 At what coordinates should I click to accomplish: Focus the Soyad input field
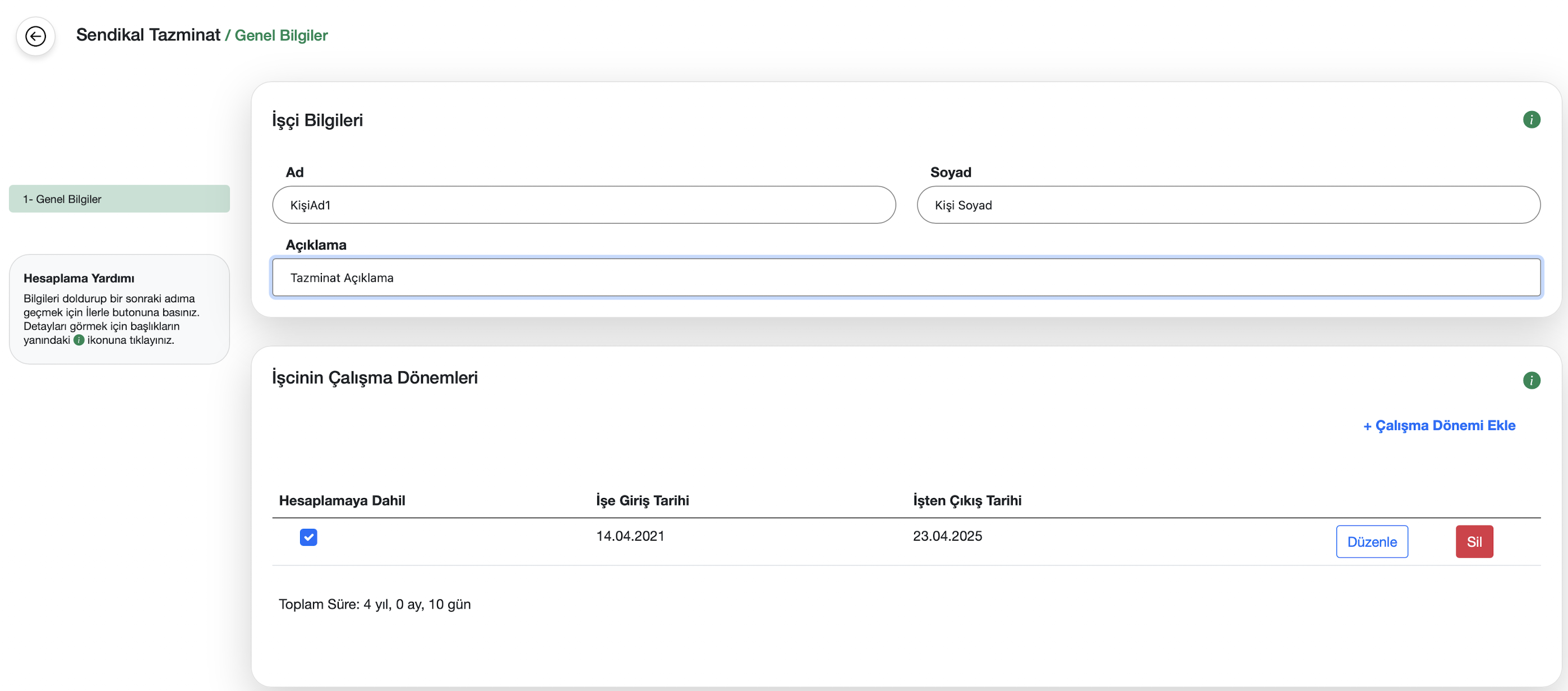pyautogui.click(x=1228, y=205)
